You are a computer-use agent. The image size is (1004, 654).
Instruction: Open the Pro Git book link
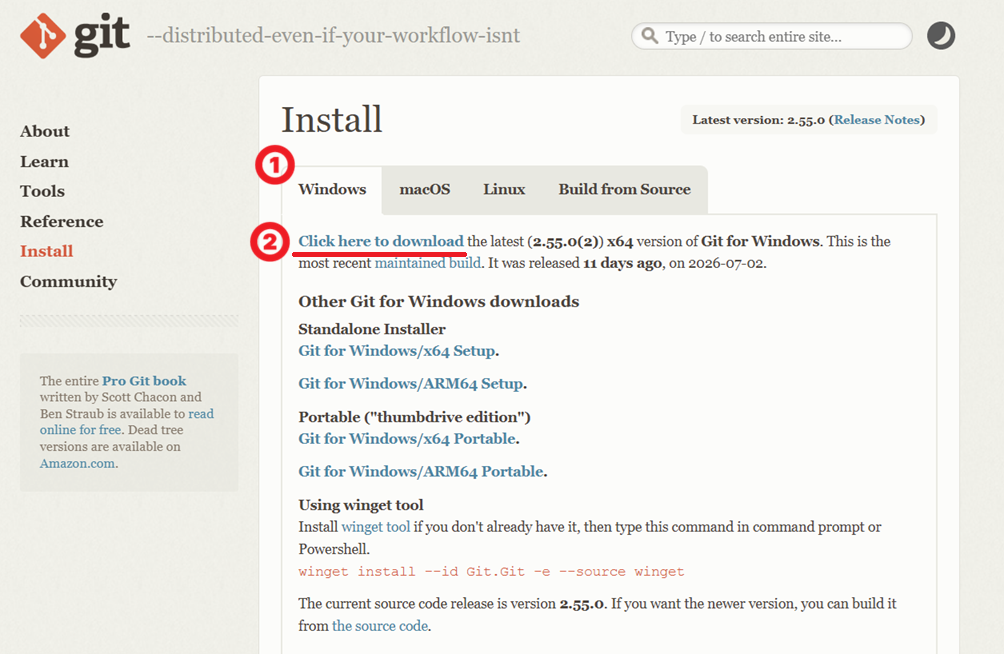pyautogui.click(x=144, y=380)
